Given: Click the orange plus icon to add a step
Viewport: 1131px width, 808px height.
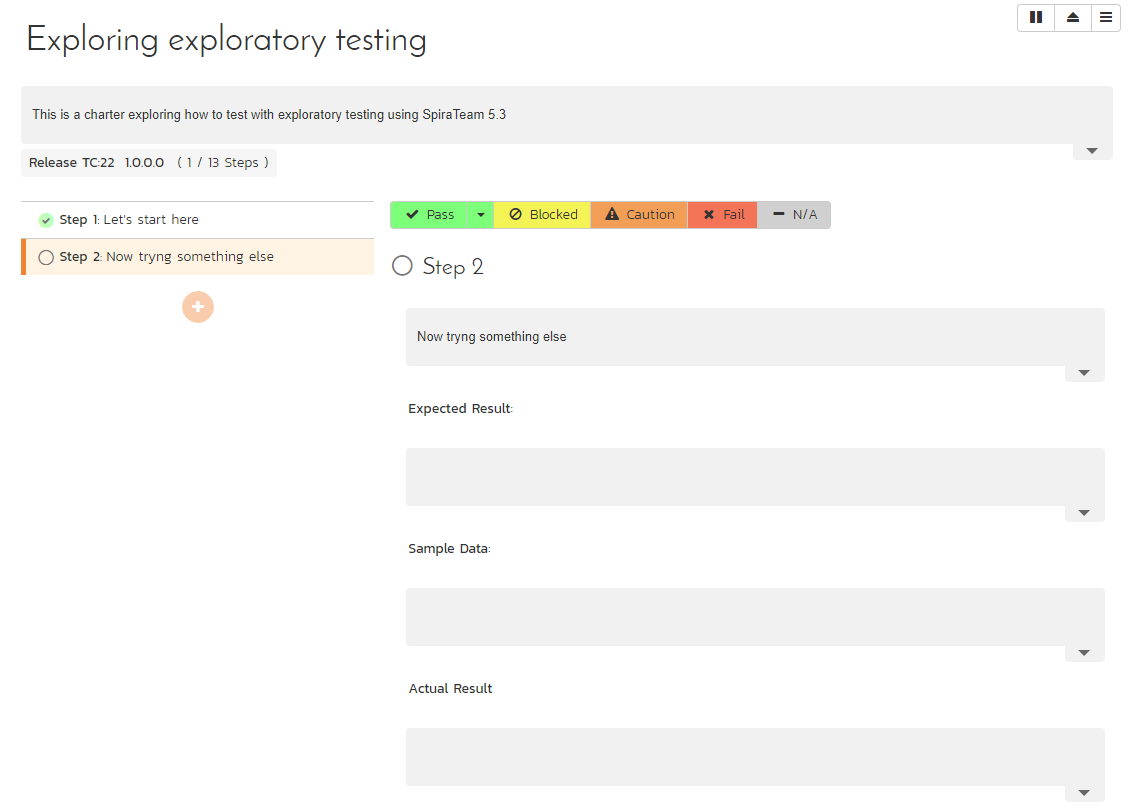Looking at the screenshot, I should click(198, 307).
